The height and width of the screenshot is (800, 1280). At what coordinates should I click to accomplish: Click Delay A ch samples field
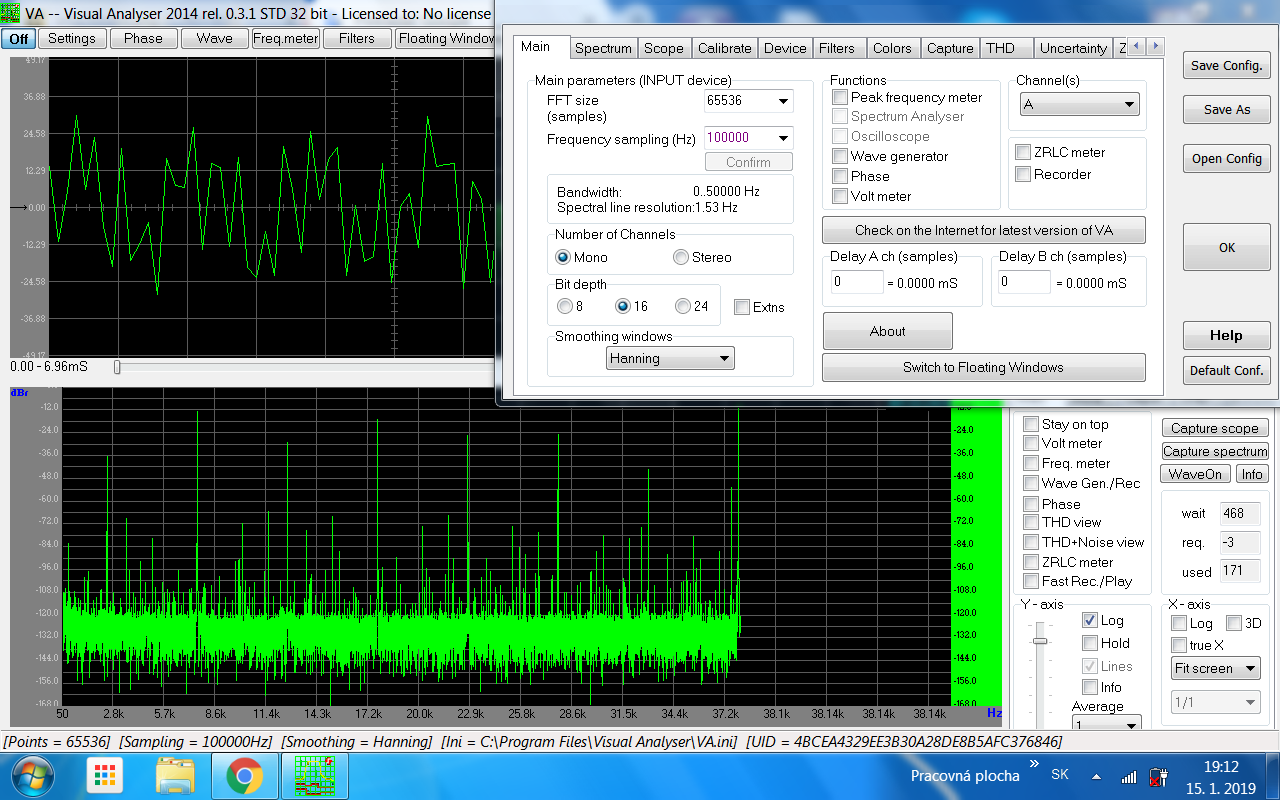coord(856,283)
